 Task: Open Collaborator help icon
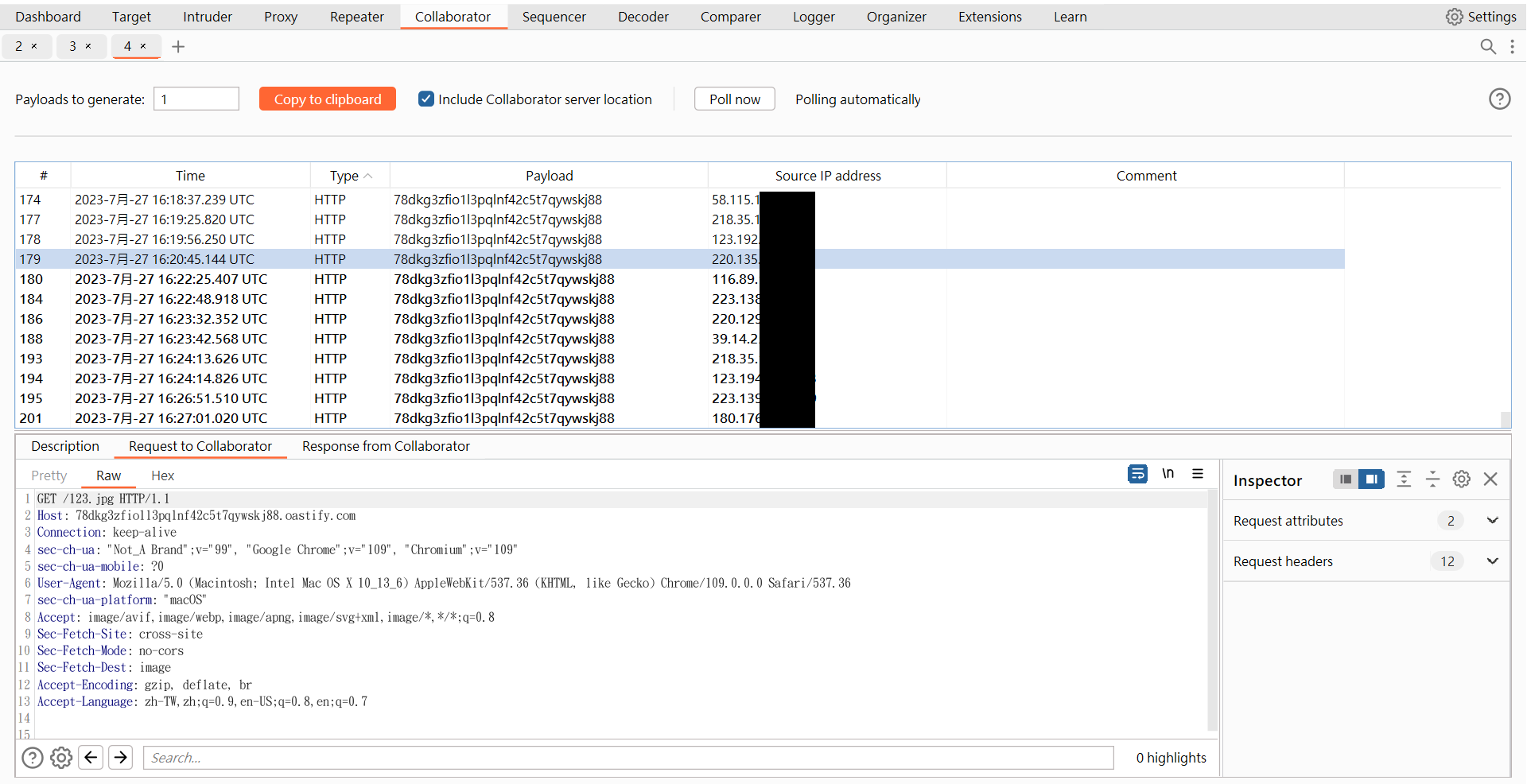tap(1499, 99)
